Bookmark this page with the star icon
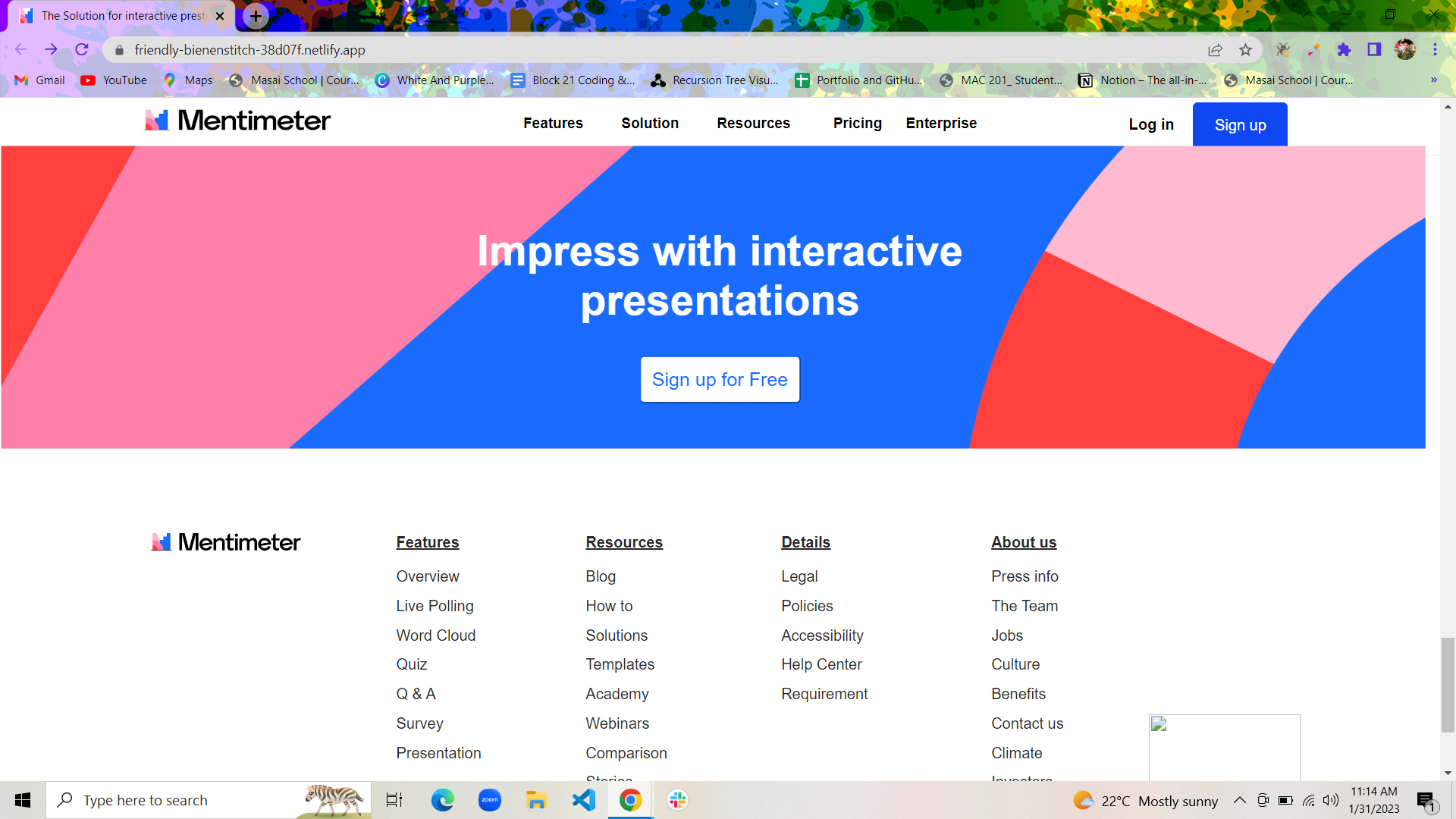This screenshot has width=1456, height=819. click(x=1245, y=50)
